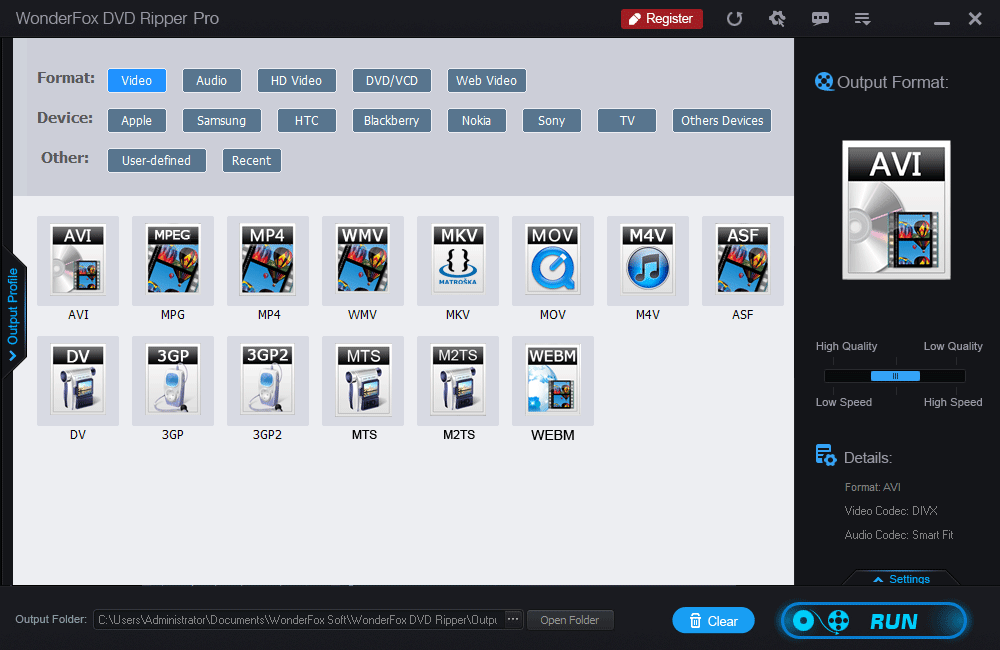Show Sony device profiles

(552, 121)
